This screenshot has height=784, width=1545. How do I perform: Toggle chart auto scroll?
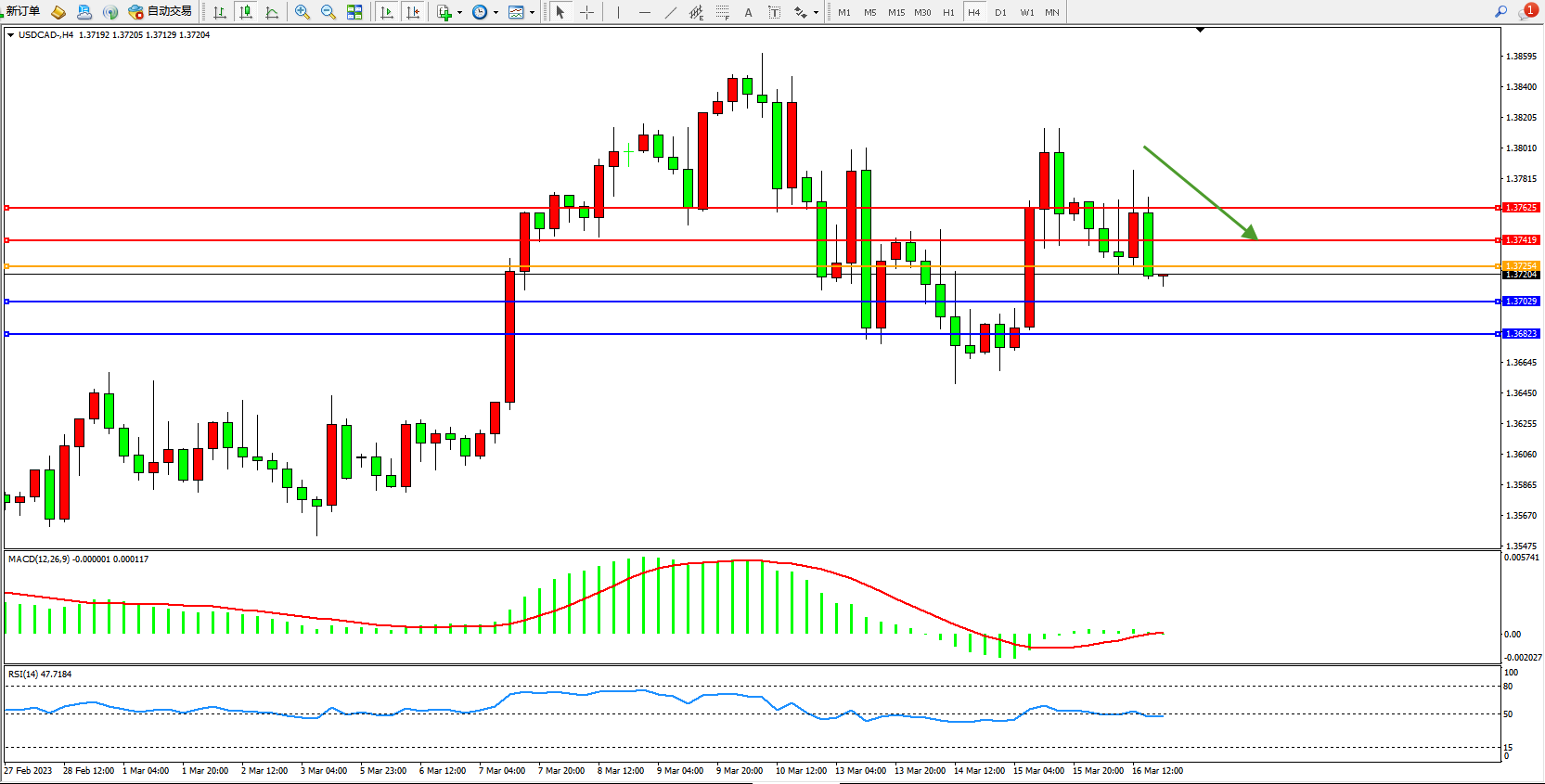click(387, 12)
